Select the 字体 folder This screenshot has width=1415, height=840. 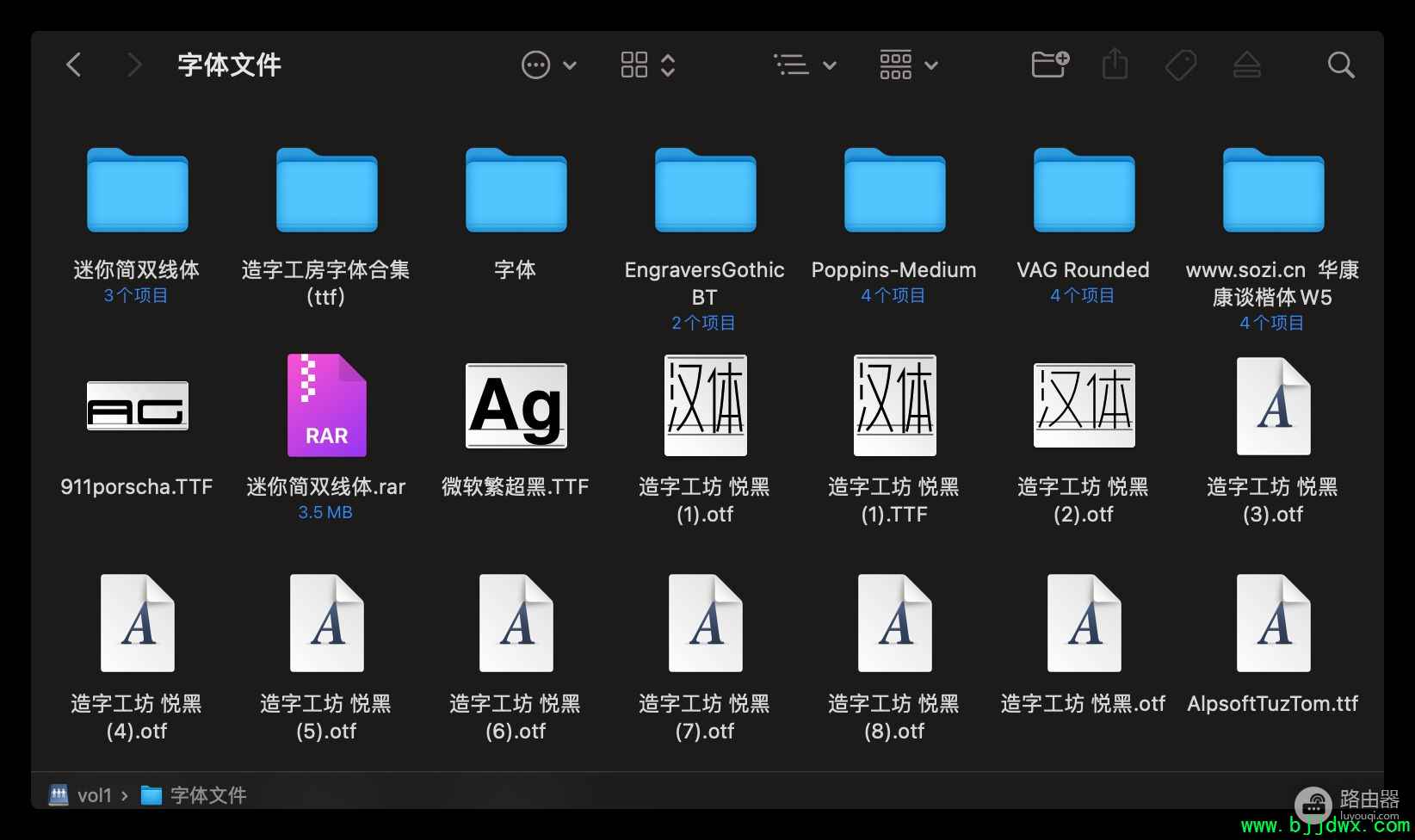[x=516, y=189]
